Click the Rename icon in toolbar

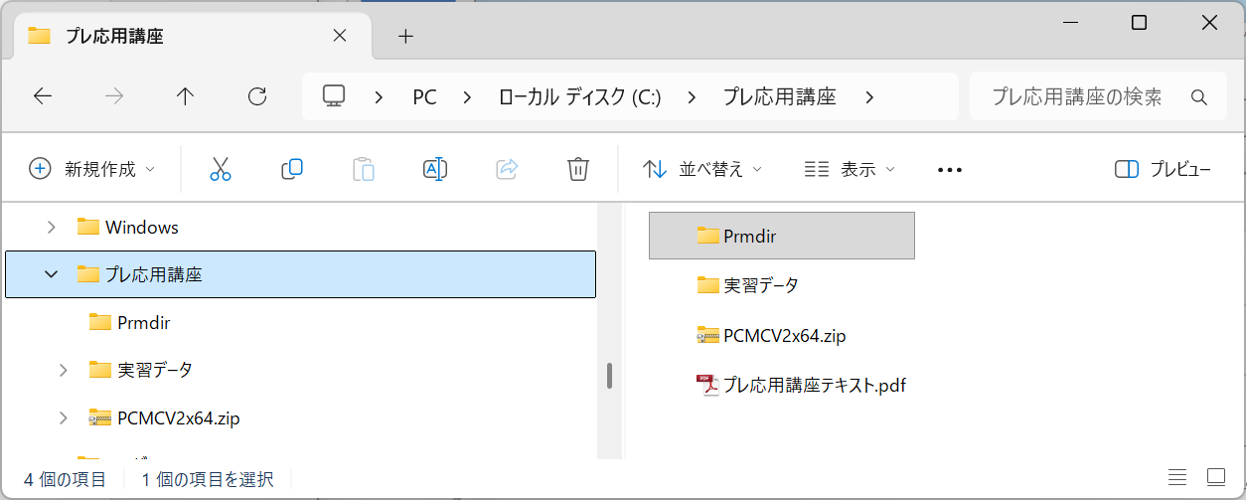pyautogui.click(x=434, y=169)
